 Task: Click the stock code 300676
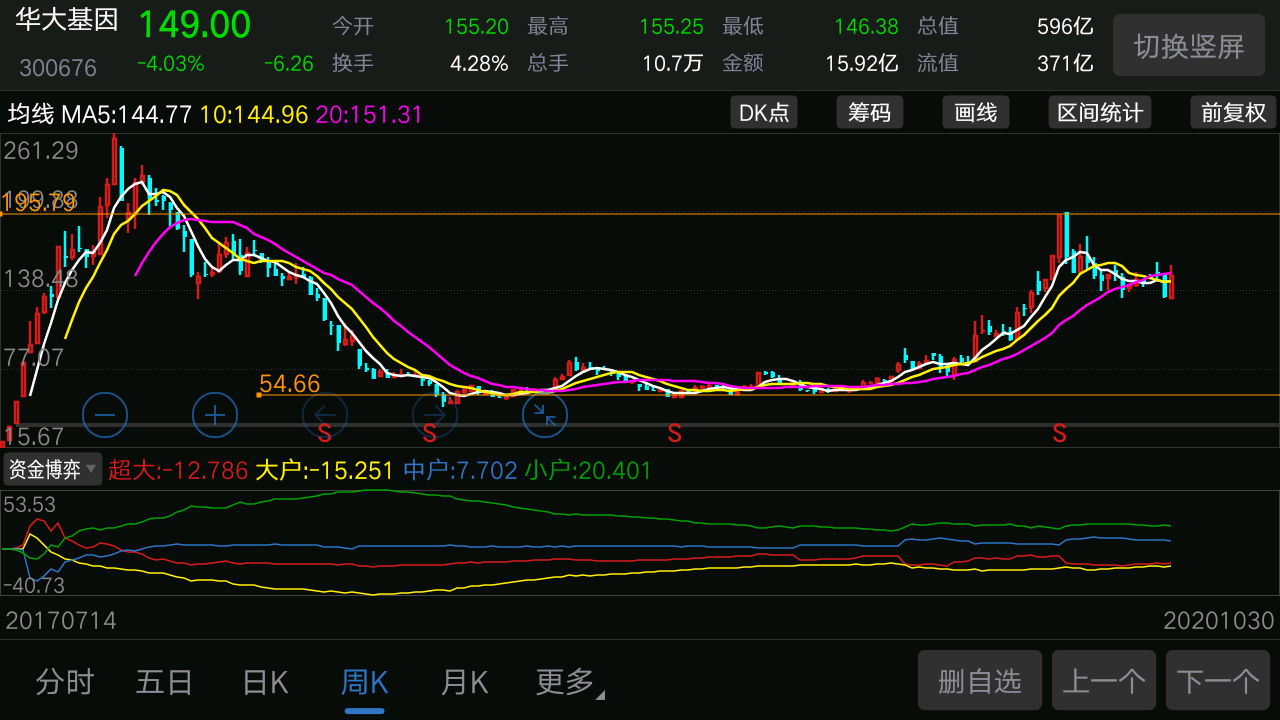coord(58,68)
